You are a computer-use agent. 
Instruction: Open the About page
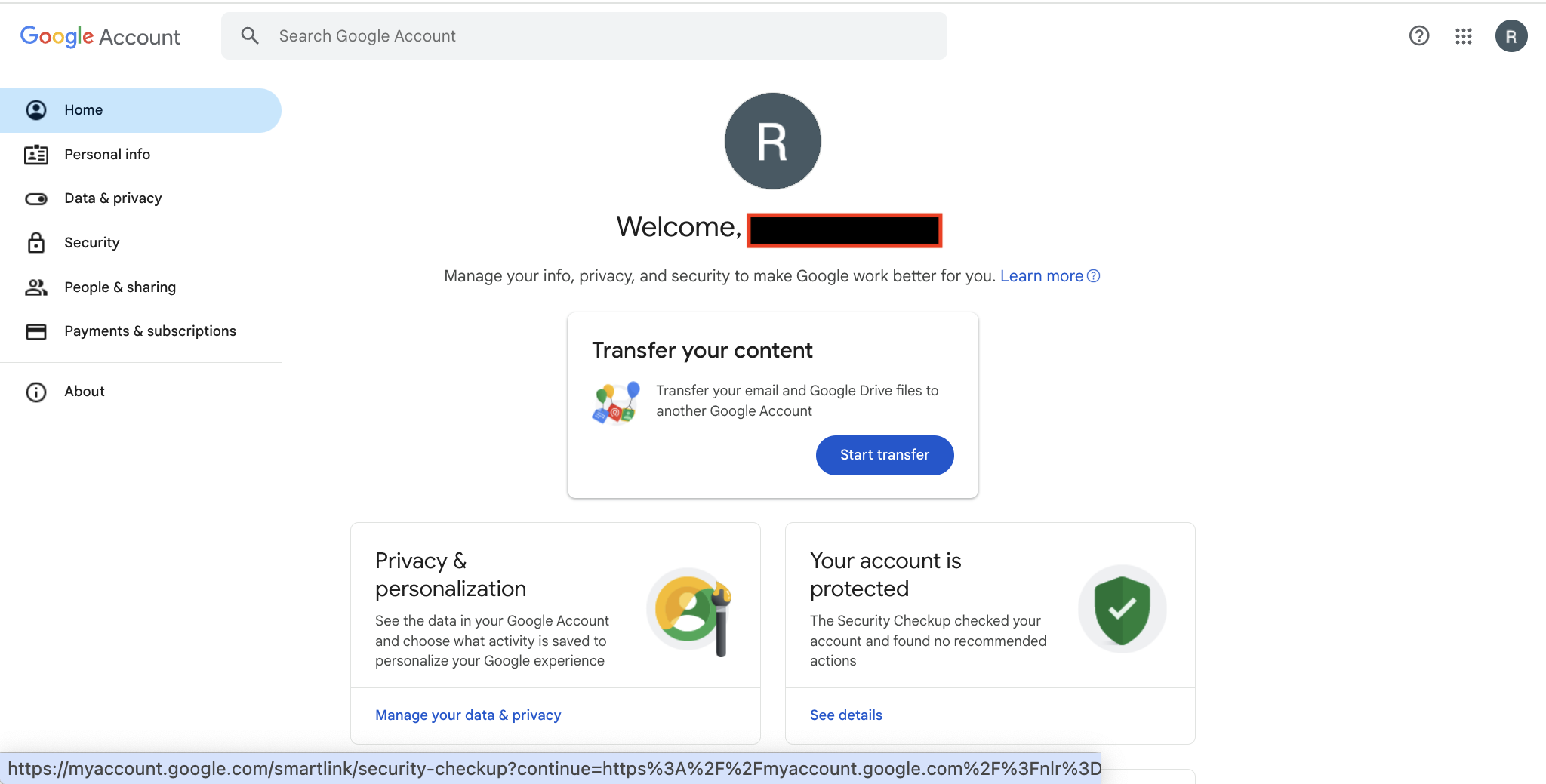(140, 392)
